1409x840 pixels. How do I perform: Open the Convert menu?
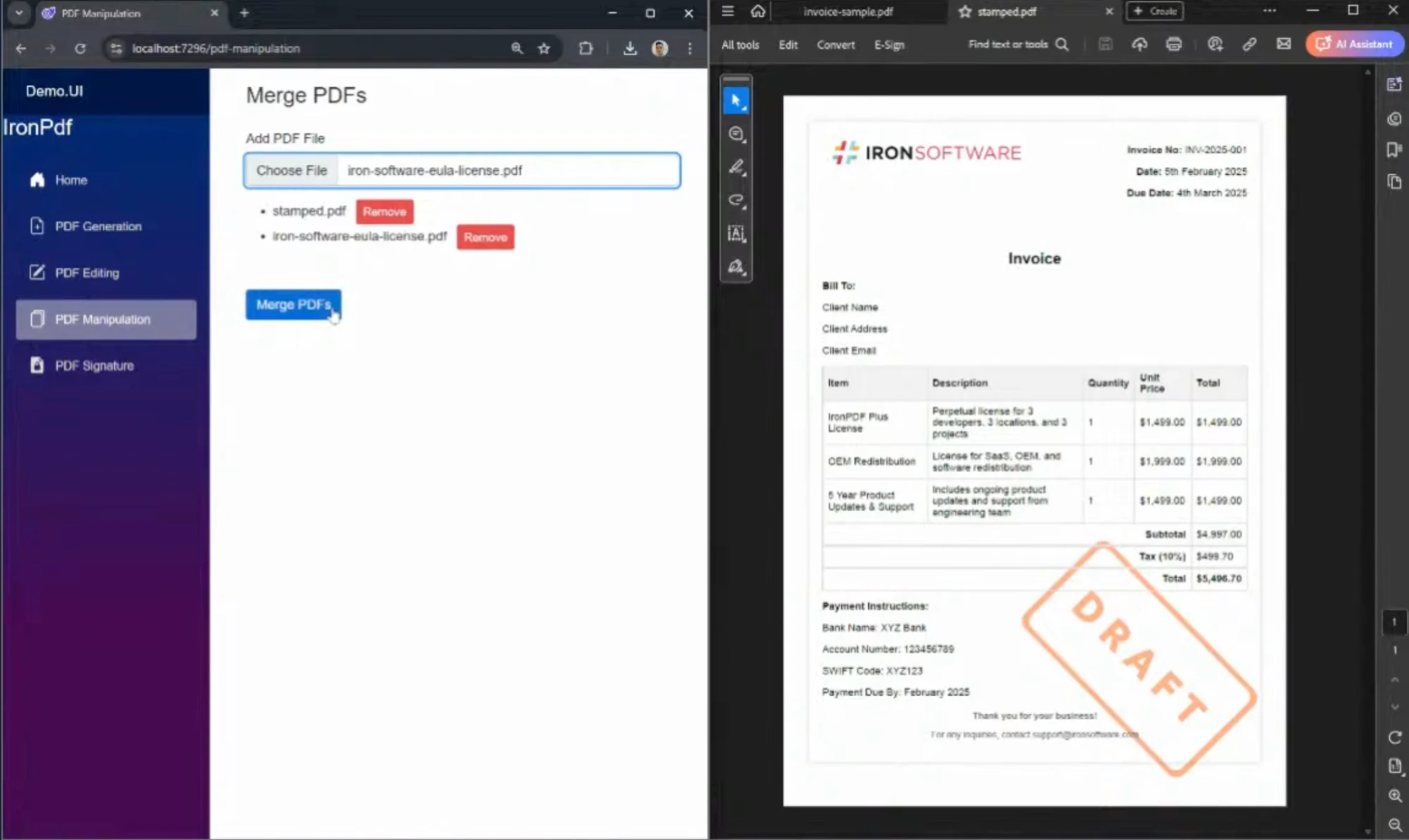(835, 44)
